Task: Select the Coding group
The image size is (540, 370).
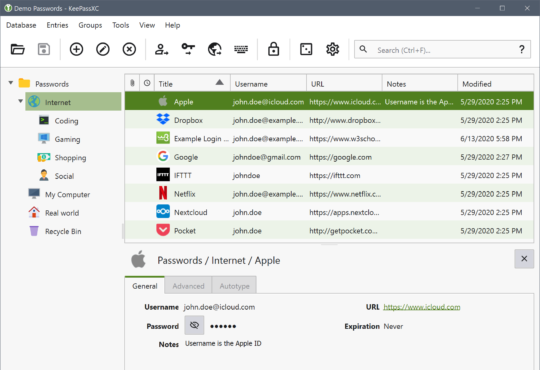Action: 66,121
